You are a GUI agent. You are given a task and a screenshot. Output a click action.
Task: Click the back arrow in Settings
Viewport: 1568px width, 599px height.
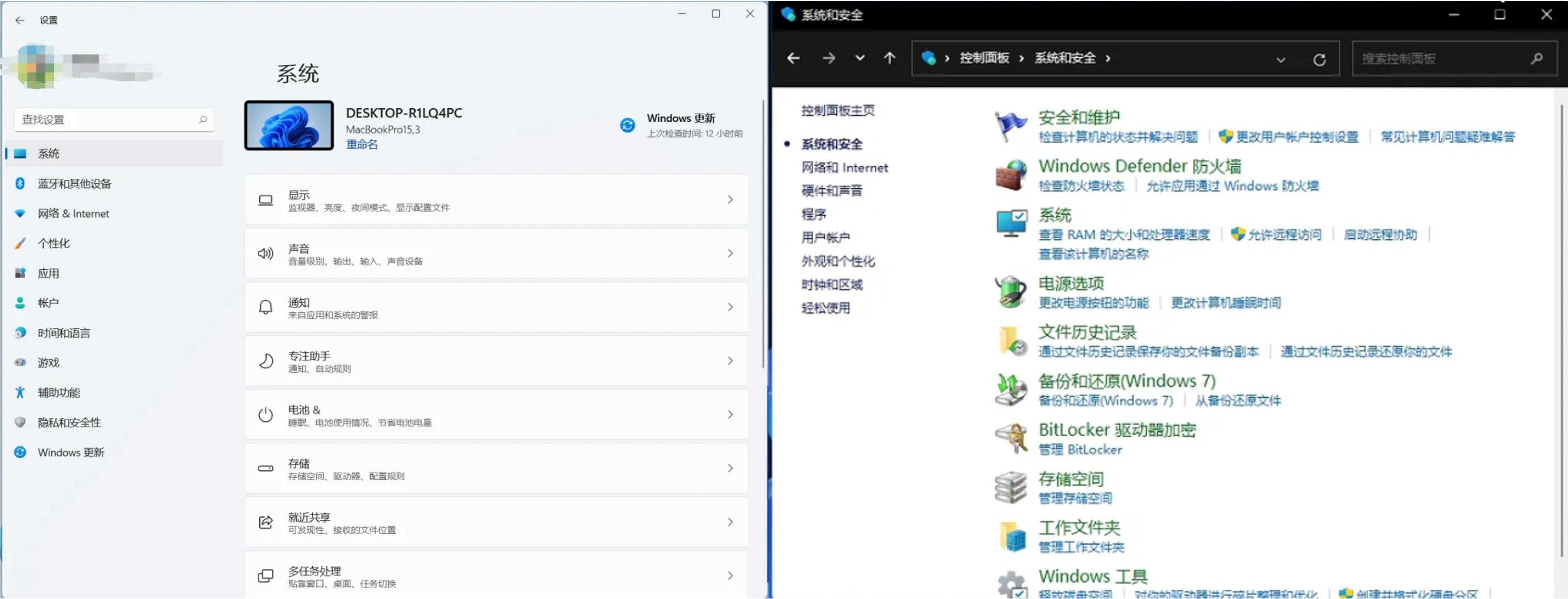(20, 20)
